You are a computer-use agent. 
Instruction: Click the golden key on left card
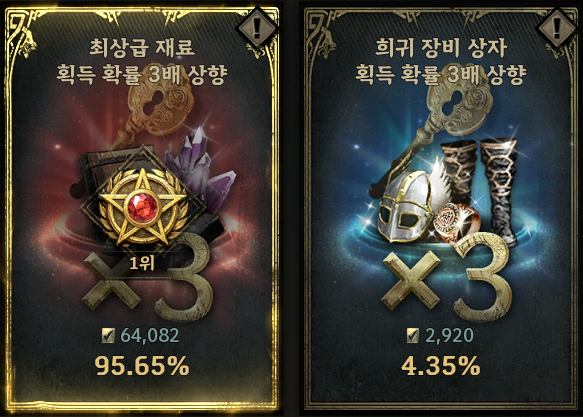(153, 113)
